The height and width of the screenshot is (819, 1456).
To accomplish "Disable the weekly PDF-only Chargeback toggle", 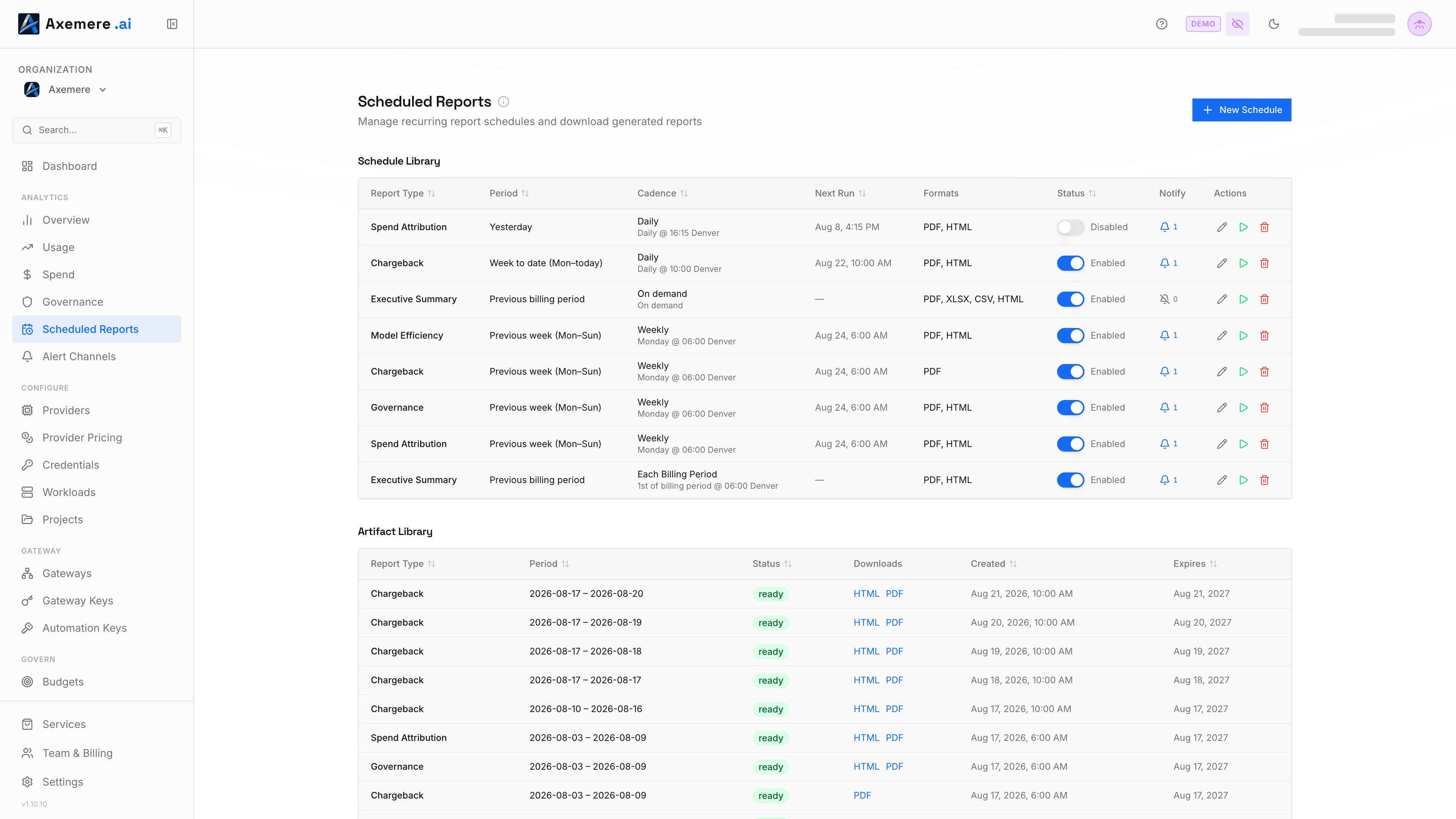I will [x=1070, y=372].
